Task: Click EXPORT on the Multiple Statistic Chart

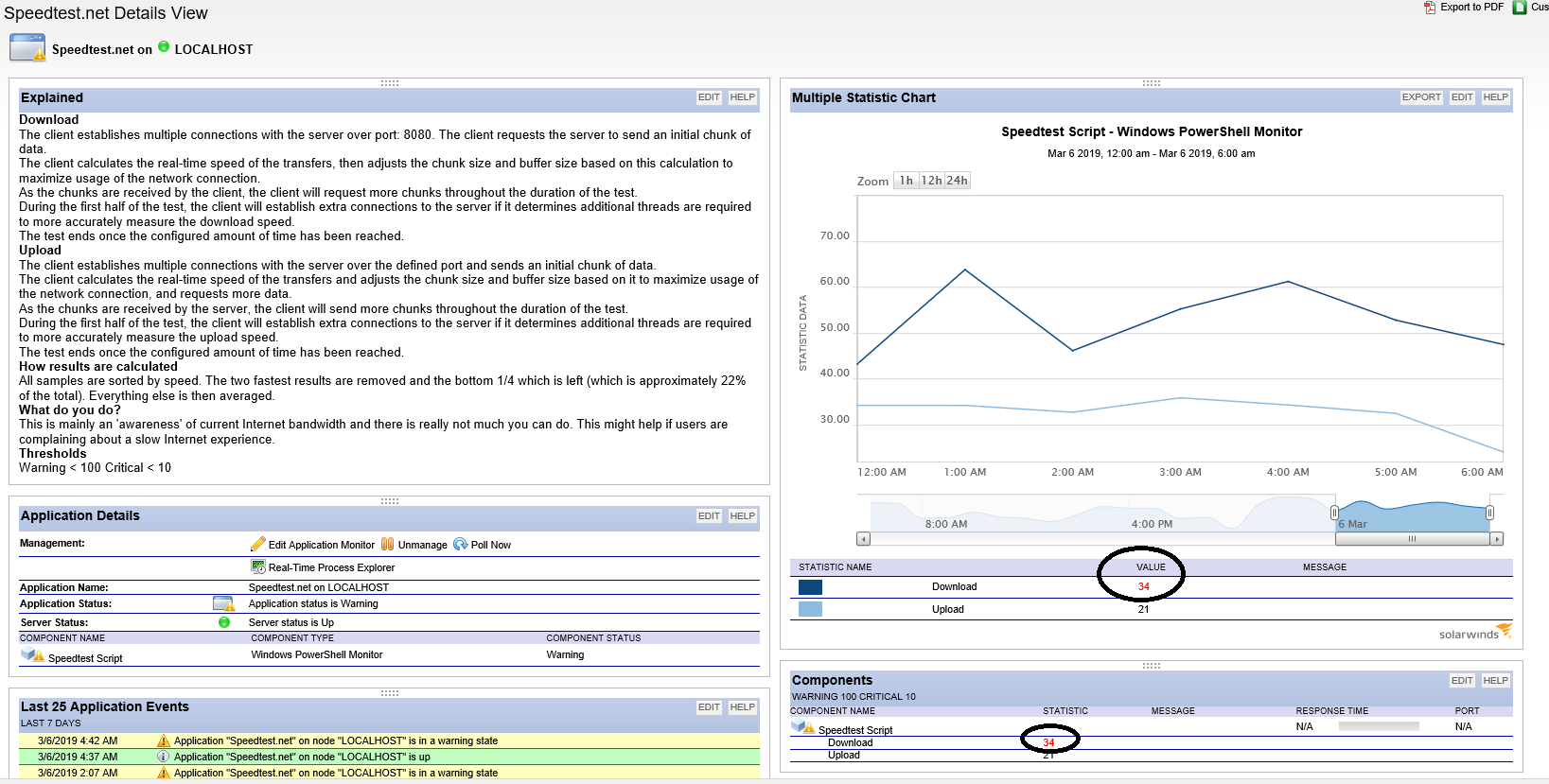Action: 1421,97
